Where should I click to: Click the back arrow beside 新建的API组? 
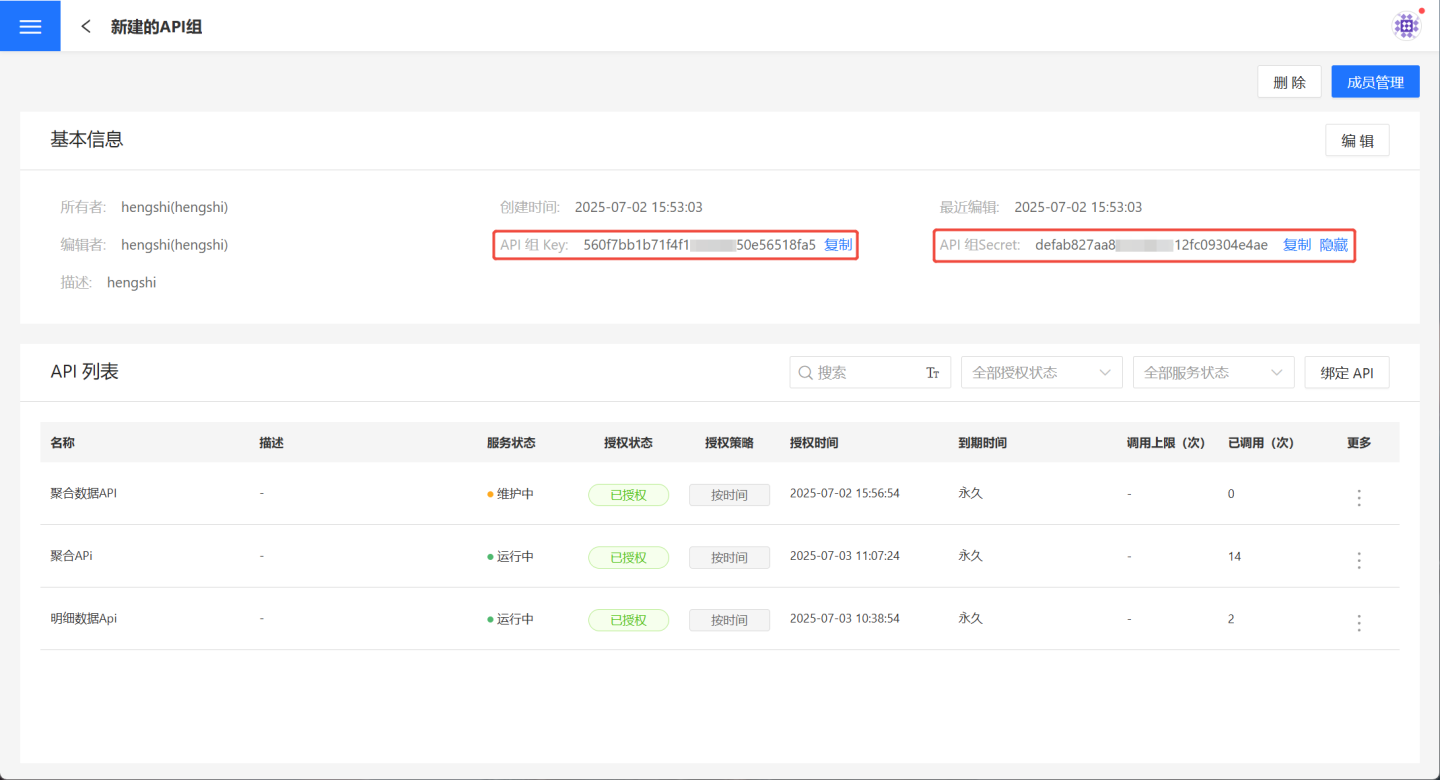pyautogui.click(x=86, y=27)
